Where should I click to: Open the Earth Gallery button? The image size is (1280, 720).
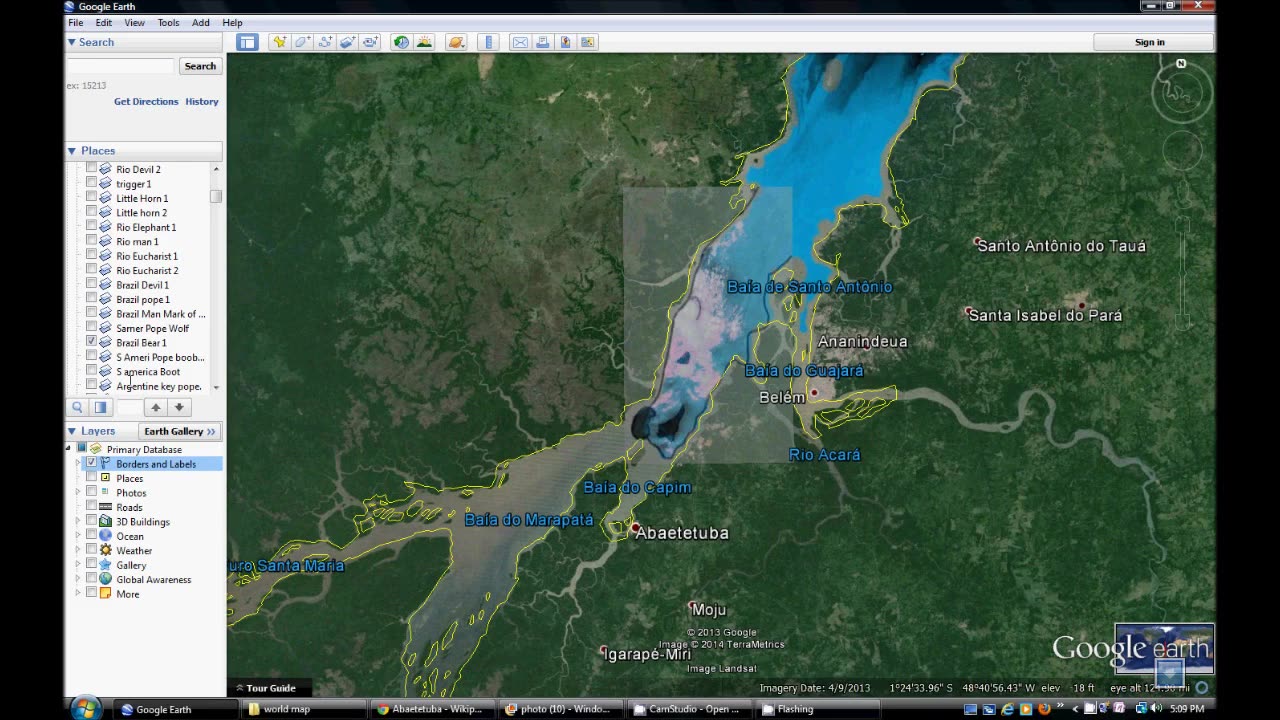click(179, 431)
